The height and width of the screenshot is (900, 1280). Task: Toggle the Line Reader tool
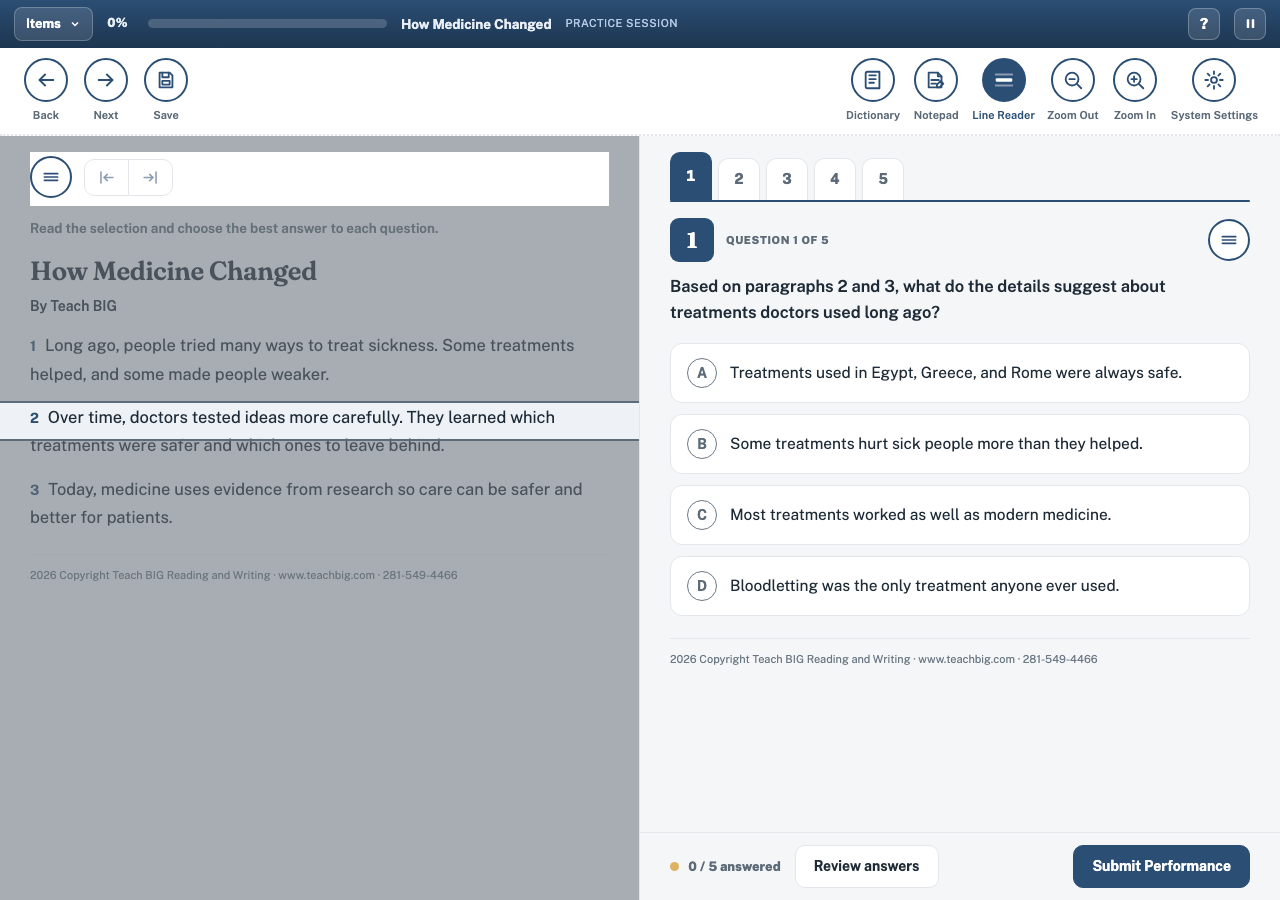(x=1004, y=80)
